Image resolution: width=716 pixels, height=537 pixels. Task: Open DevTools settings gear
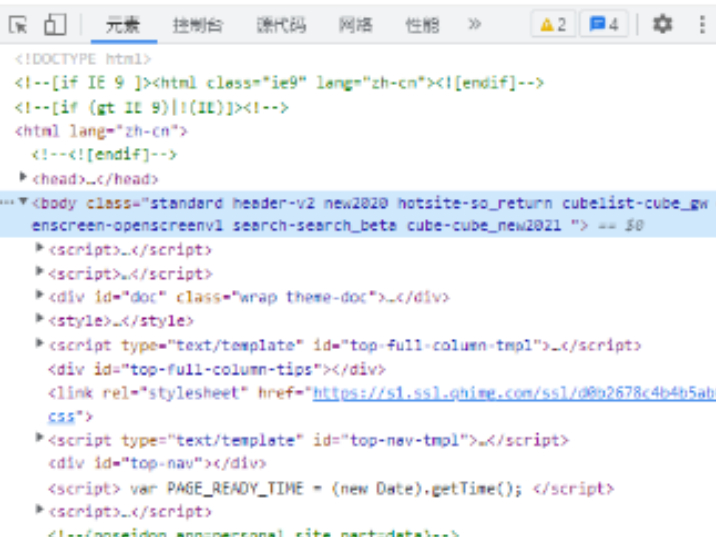[x=662, y=24]
